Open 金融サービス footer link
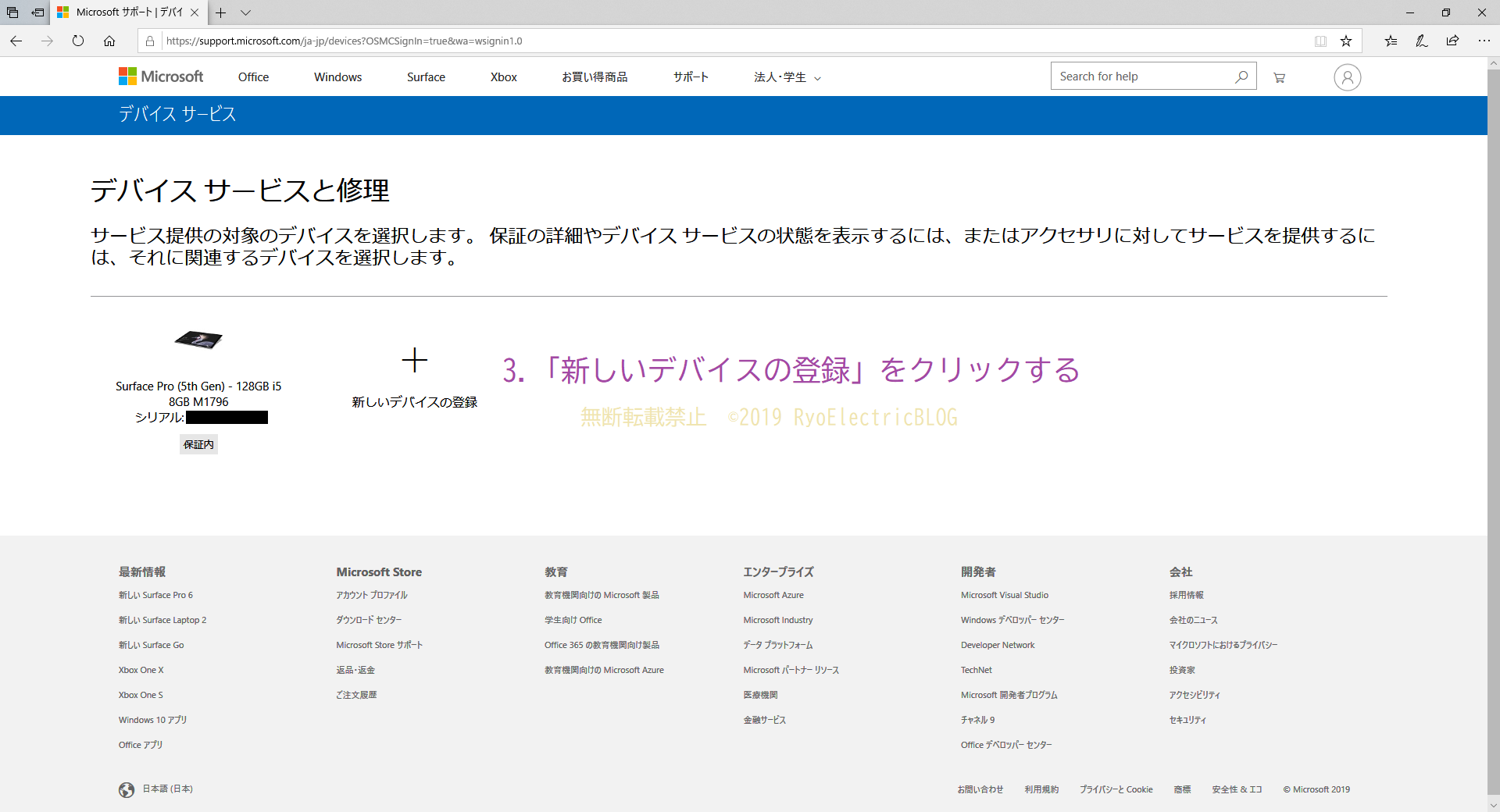 pos(764,720)
